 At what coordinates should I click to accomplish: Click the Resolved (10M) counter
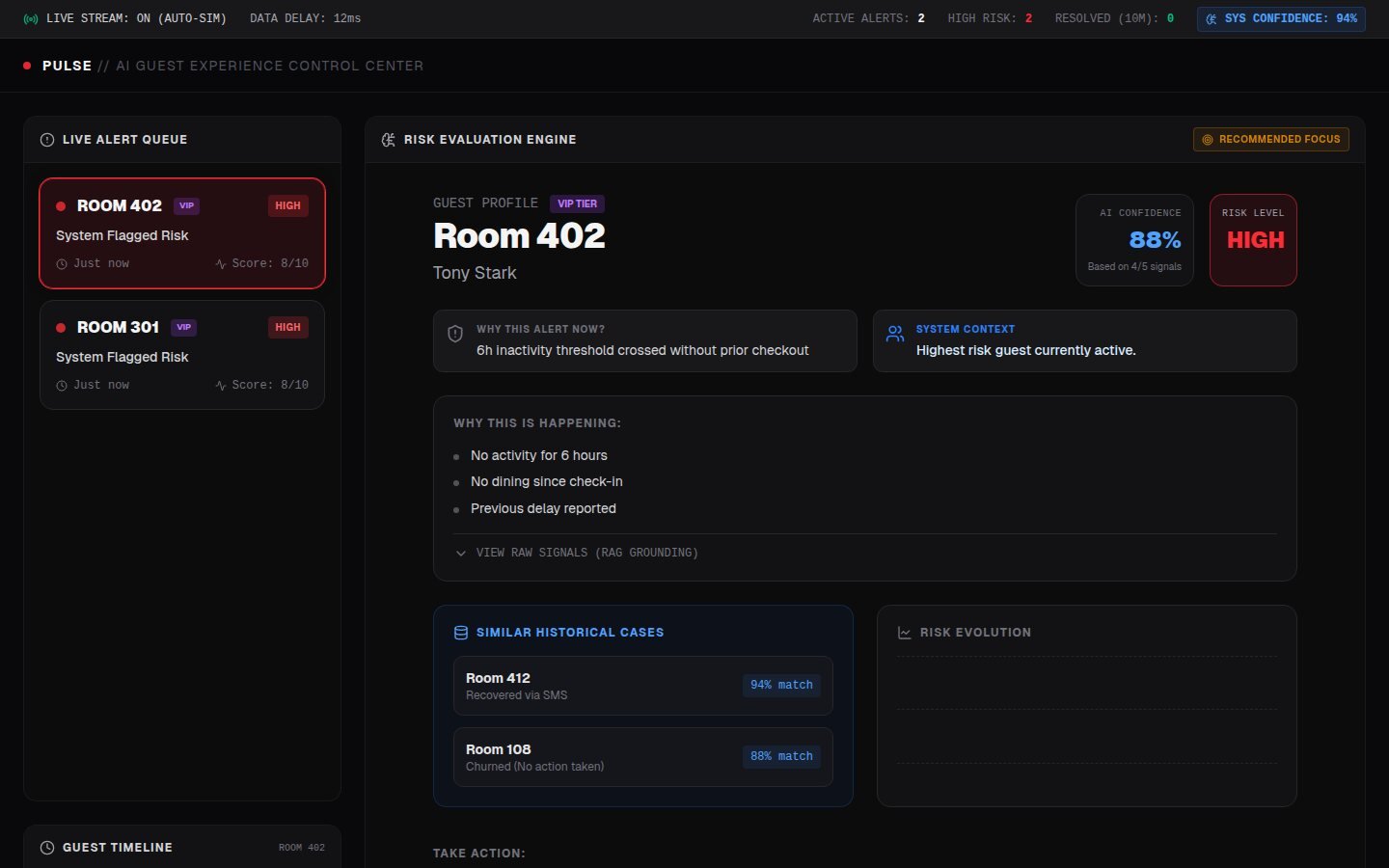tap(1114, 18)
